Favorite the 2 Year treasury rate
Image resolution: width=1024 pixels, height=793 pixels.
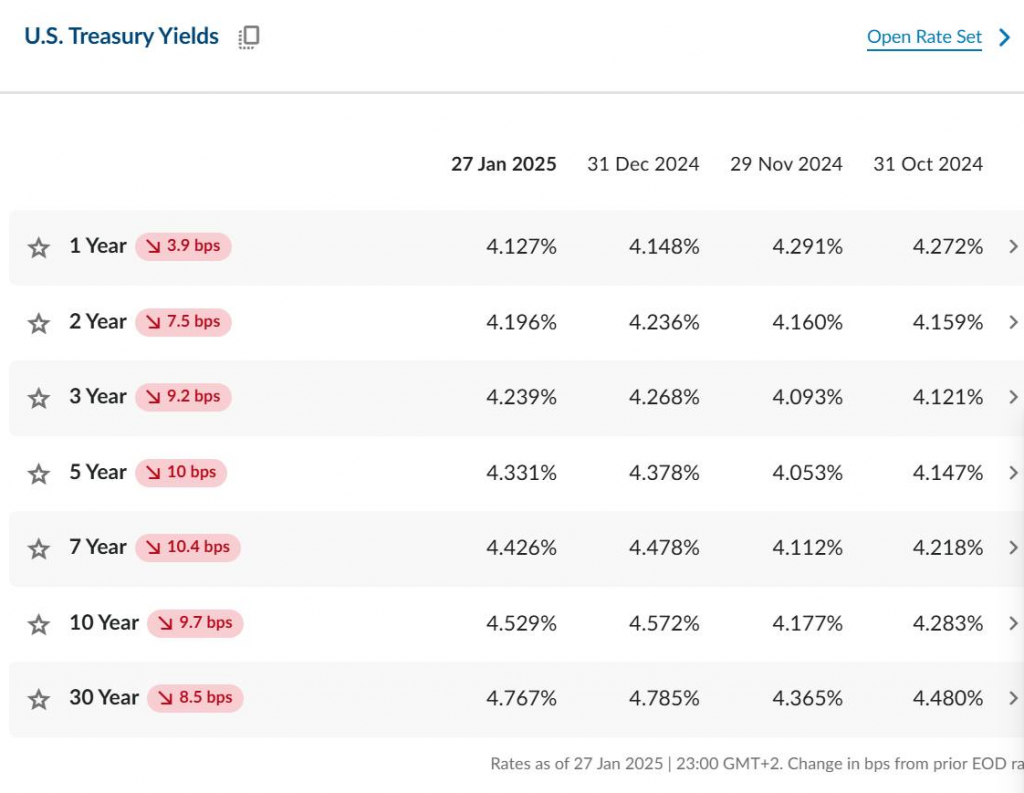pos(39,323)
